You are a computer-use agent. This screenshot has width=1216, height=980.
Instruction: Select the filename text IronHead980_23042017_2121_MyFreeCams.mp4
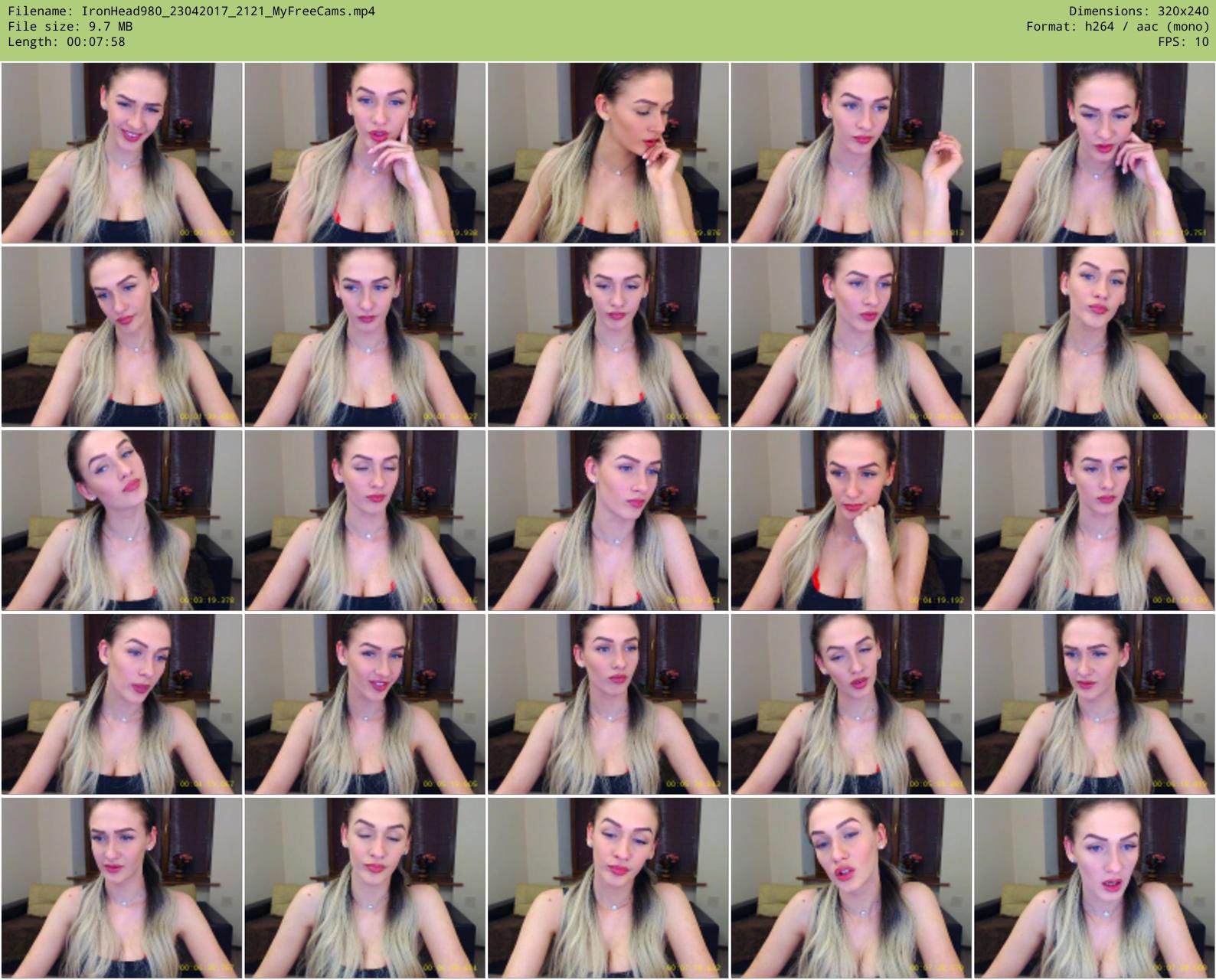(x=228, y=11)
